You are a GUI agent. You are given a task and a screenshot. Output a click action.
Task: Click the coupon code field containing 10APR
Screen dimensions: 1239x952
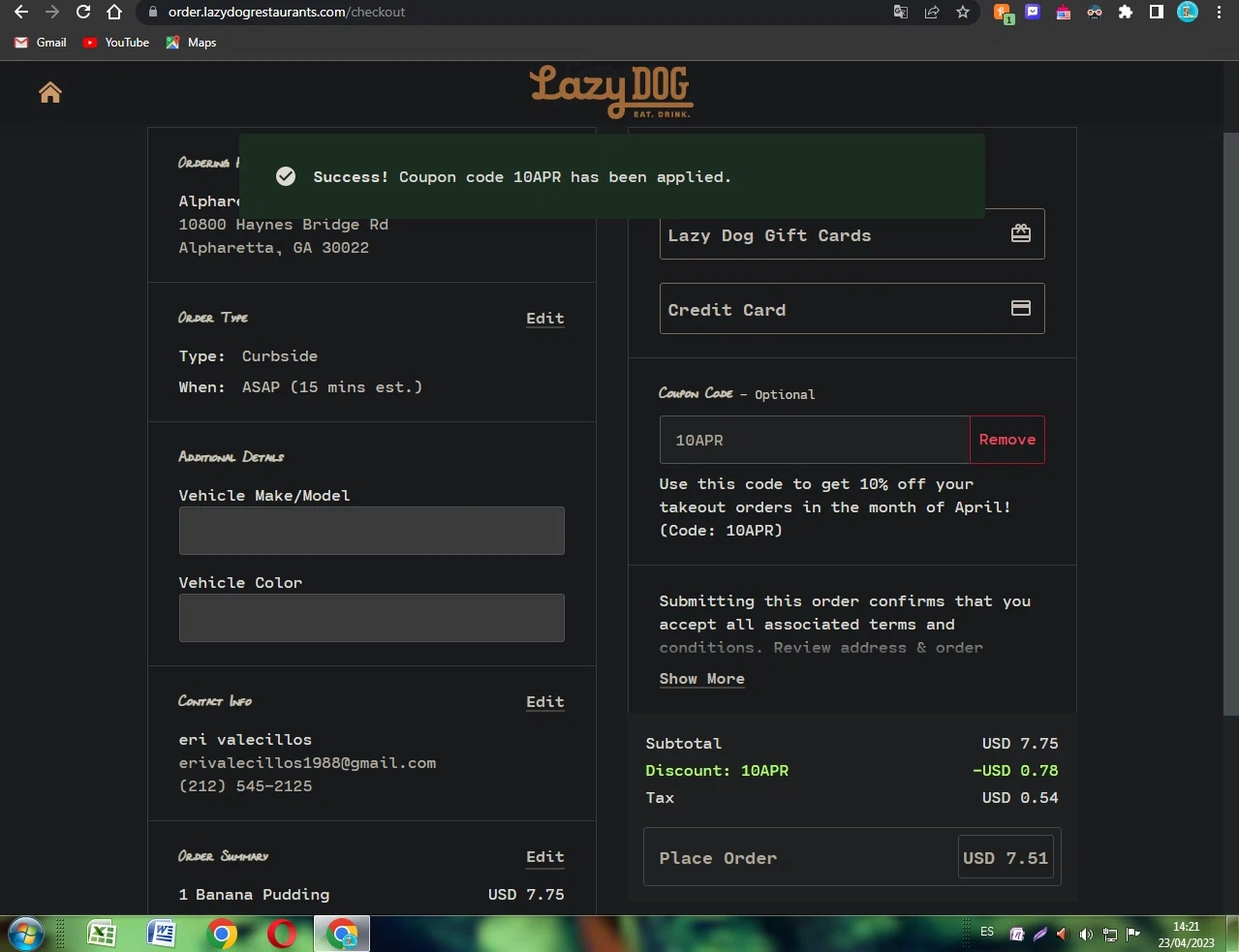(815, 440)
